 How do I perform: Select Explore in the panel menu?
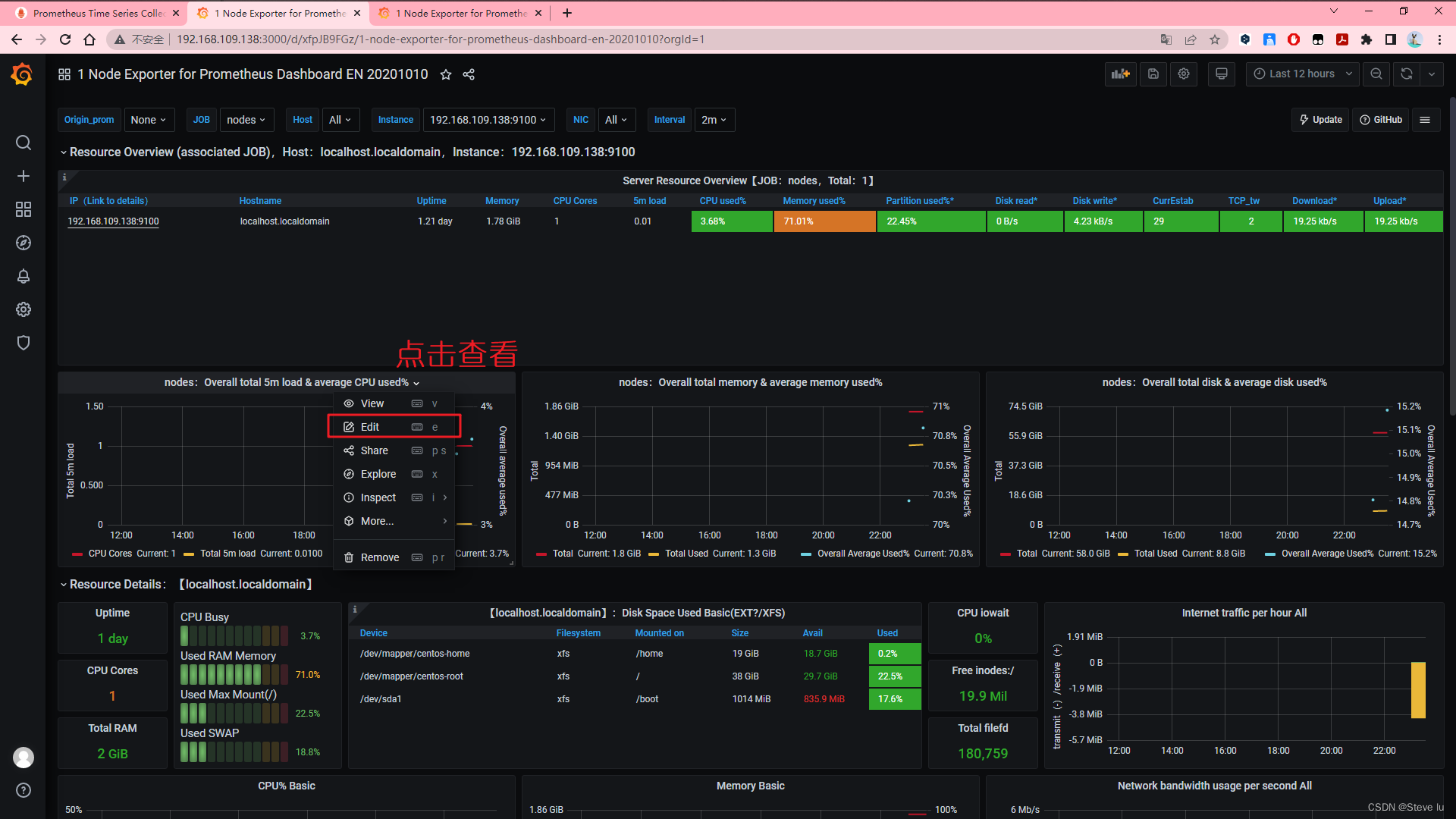[394, 474]
